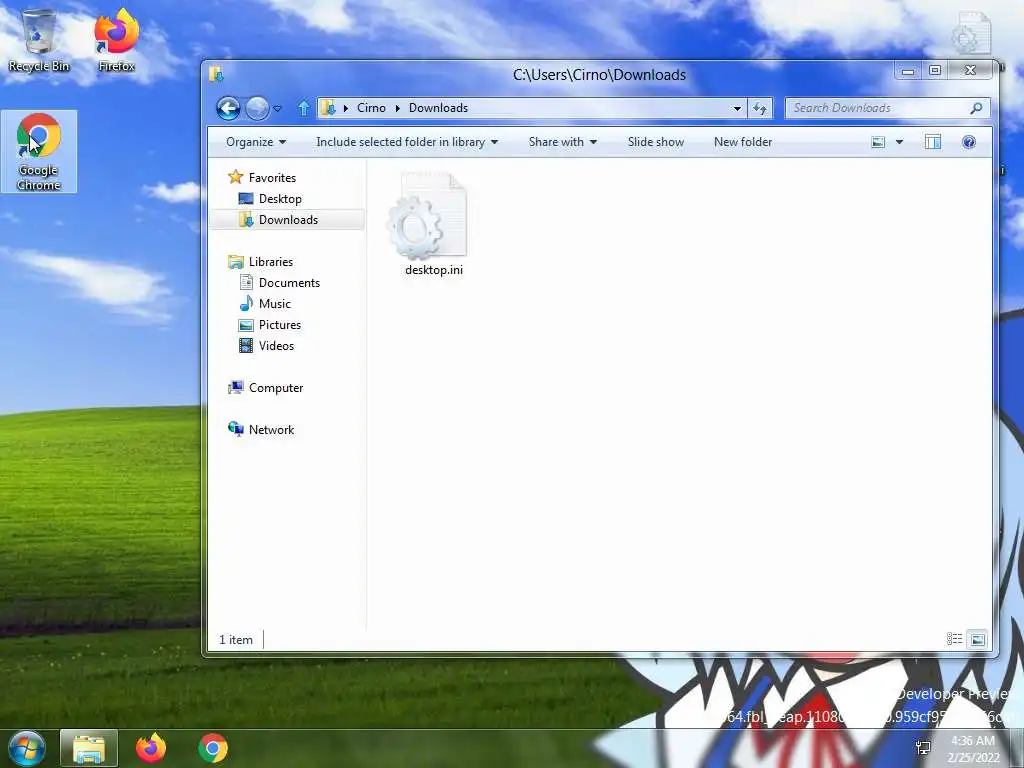Viewport: 1024px width, 768px height.
Task: Create a New folder
Action: [x=743, y=142]
